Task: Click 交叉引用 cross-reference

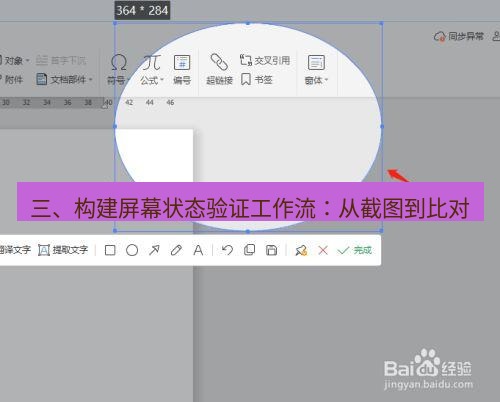Action: [265, 60]
